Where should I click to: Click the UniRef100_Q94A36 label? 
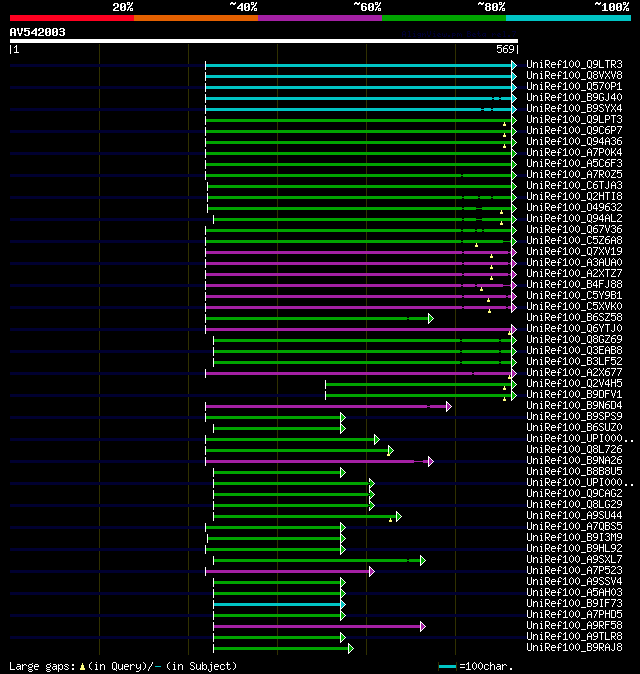pos(574,141)
